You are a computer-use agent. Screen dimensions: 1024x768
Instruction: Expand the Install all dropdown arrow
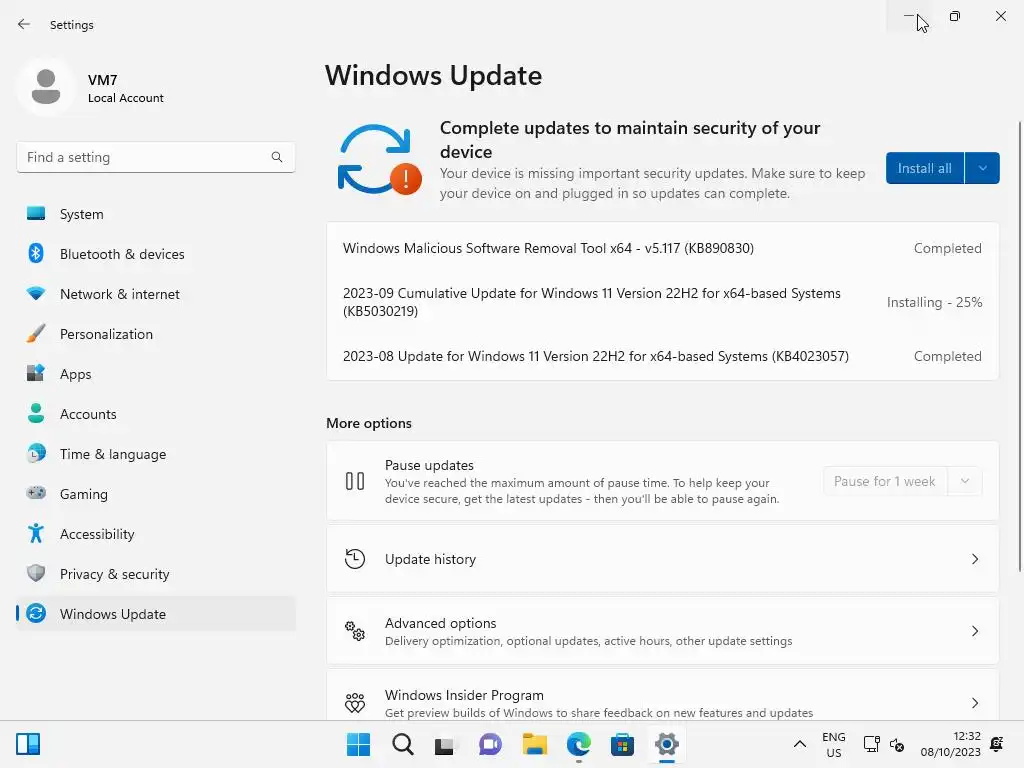(x=982, y=168)
